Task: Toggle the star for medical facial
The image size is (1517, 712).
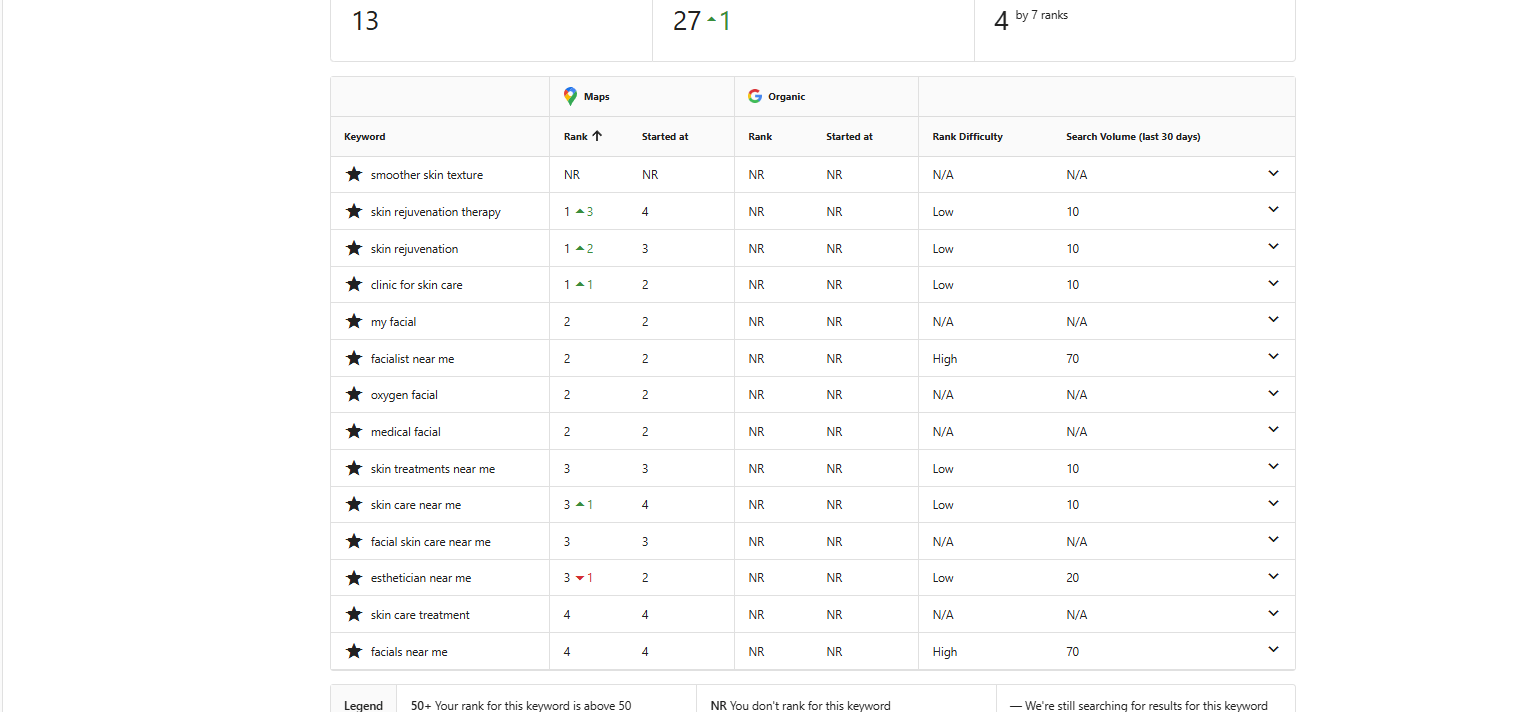Action: click(353, 431)
